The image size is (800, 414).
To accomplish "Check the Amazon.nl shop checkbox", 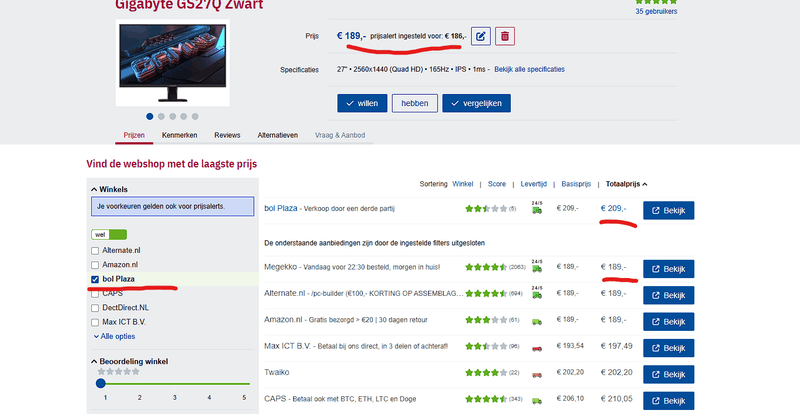I will (95, 265).
